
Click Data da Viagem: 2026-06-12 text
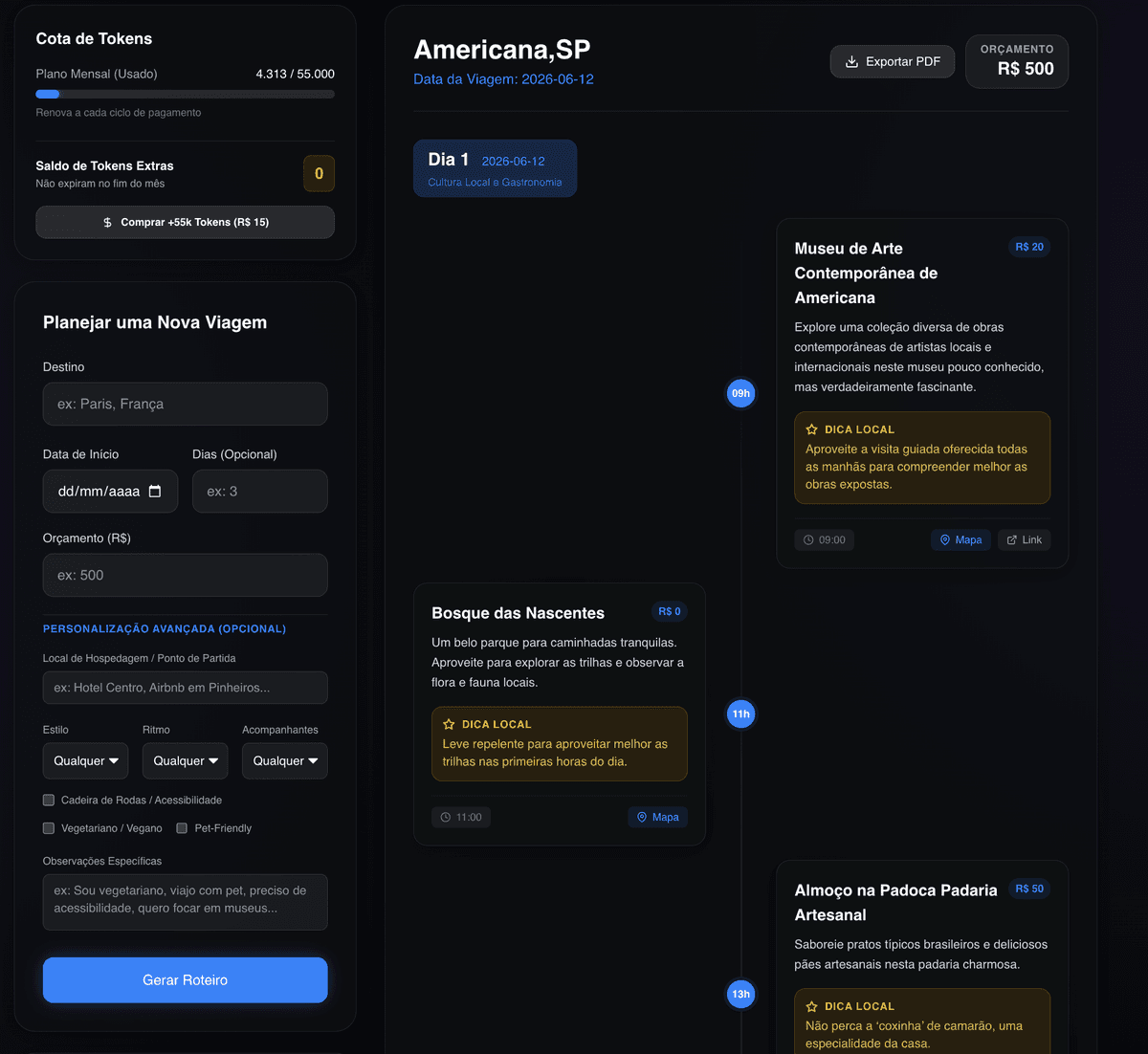[503, 79]
